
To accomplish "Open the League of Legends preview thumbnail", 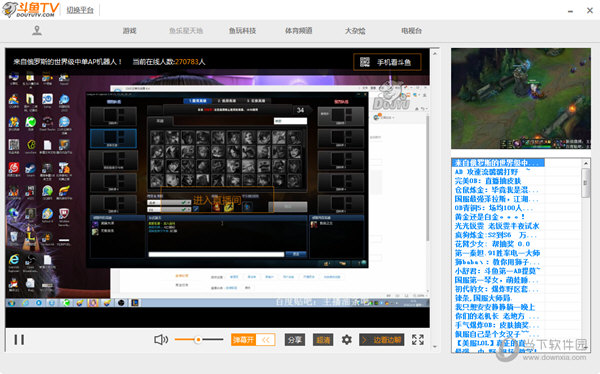I will [x=521, y=98].
